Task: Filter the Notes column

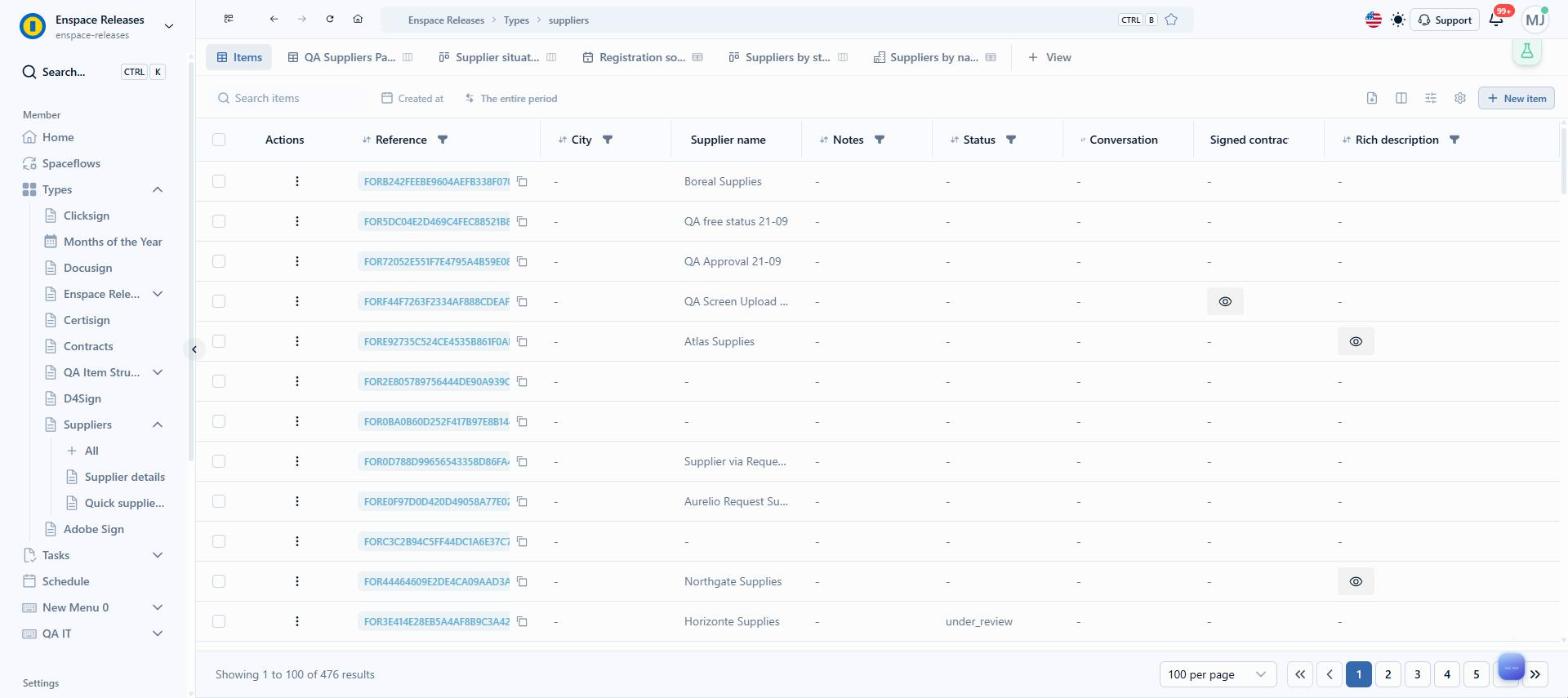Action: coord(879,140)
